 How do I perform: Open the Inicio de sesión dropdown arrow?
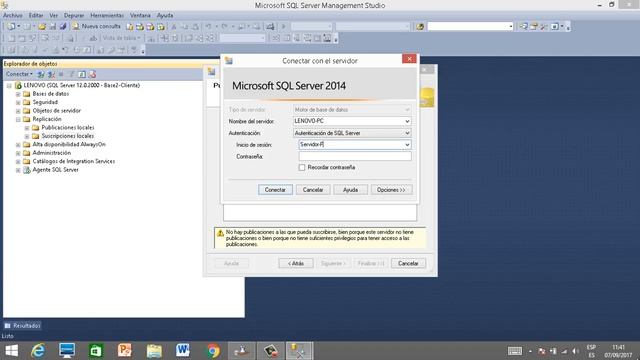pyautogui.click(x=407, y=145)
